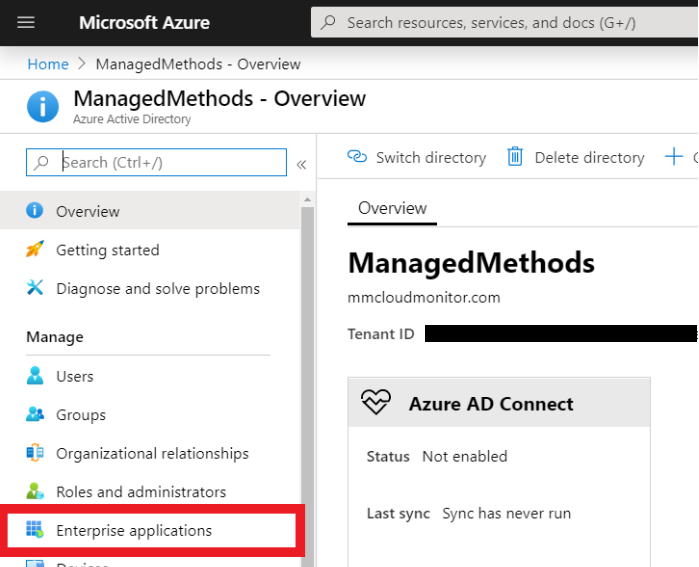The image size is (699, 567).
Task: Focus the sidebar Search (Ctrl+/) field
Action: (x=170, y=162)
